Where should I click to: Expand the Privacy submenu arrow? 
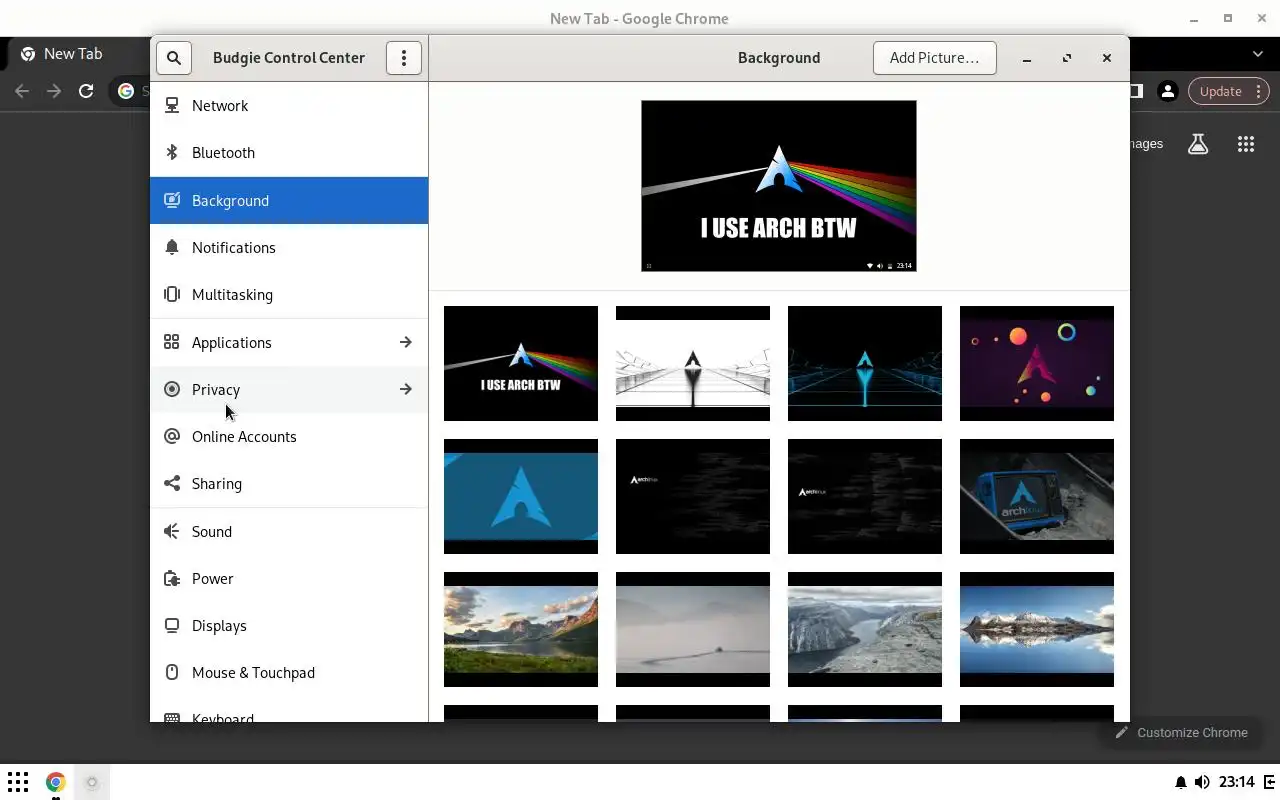(x=405, y=389)
